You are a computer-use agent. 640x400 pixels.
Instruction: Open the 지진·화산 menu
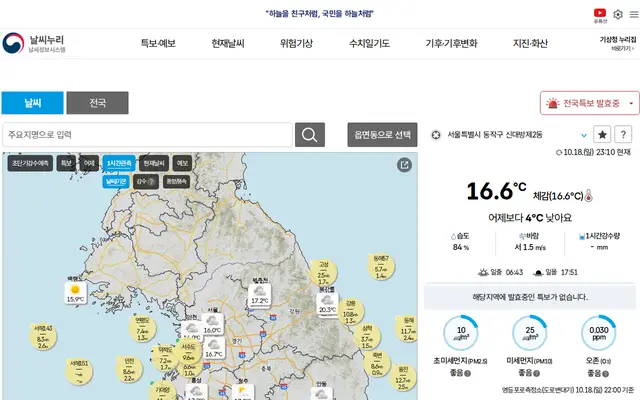coord(530,43)
